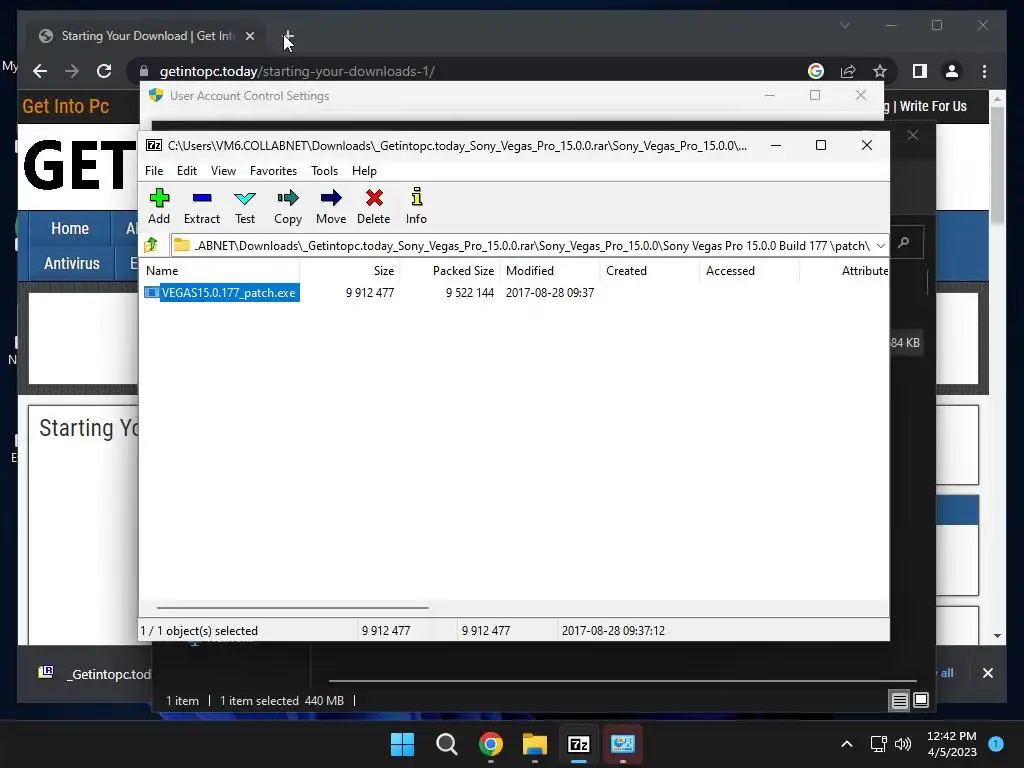Click Chrome tab search chevron
This screenshot has height=768, width=1024.
pos(844,25)
